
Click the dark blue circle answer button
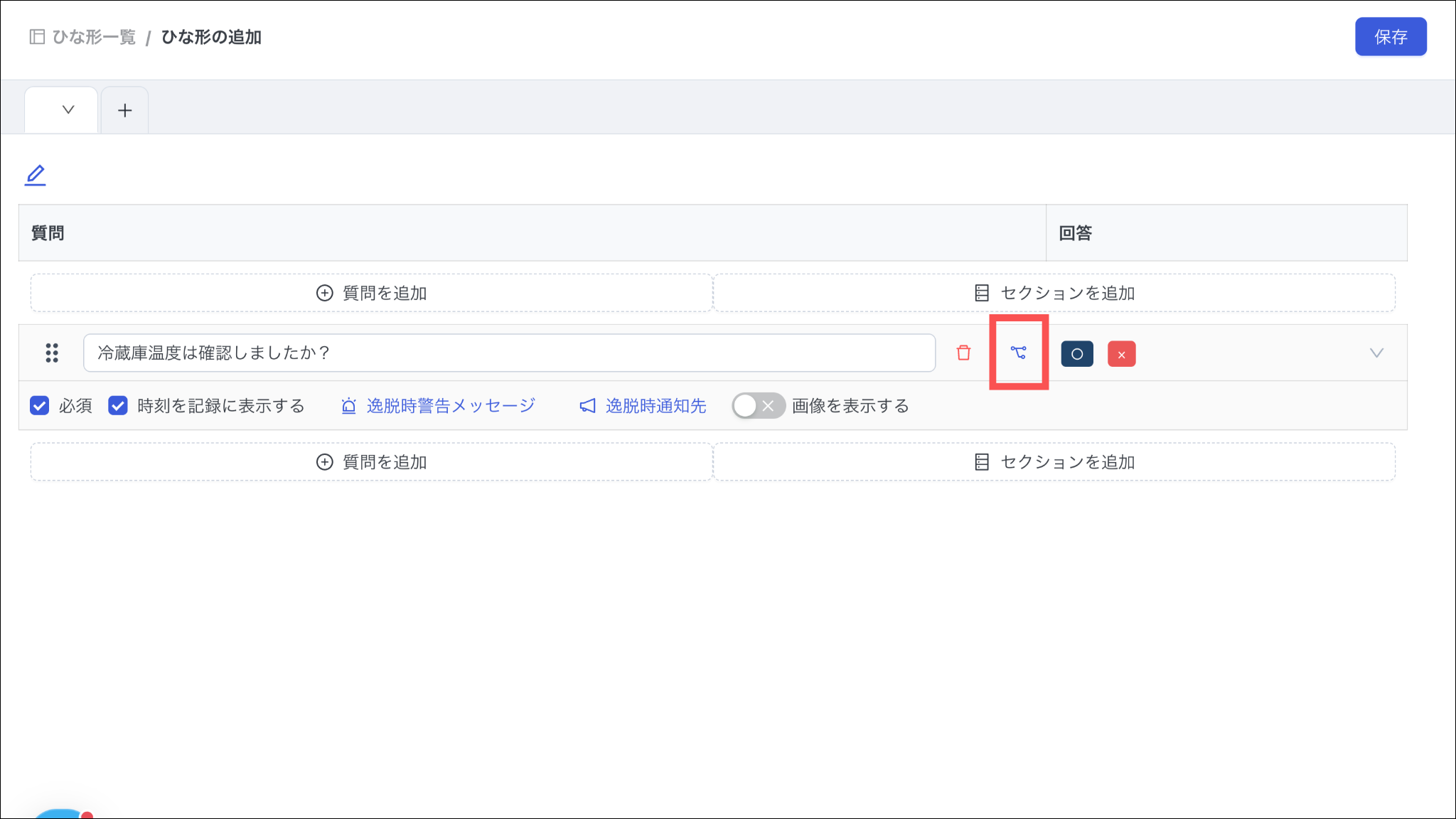pyautogui.click(x=1076, y=354)
